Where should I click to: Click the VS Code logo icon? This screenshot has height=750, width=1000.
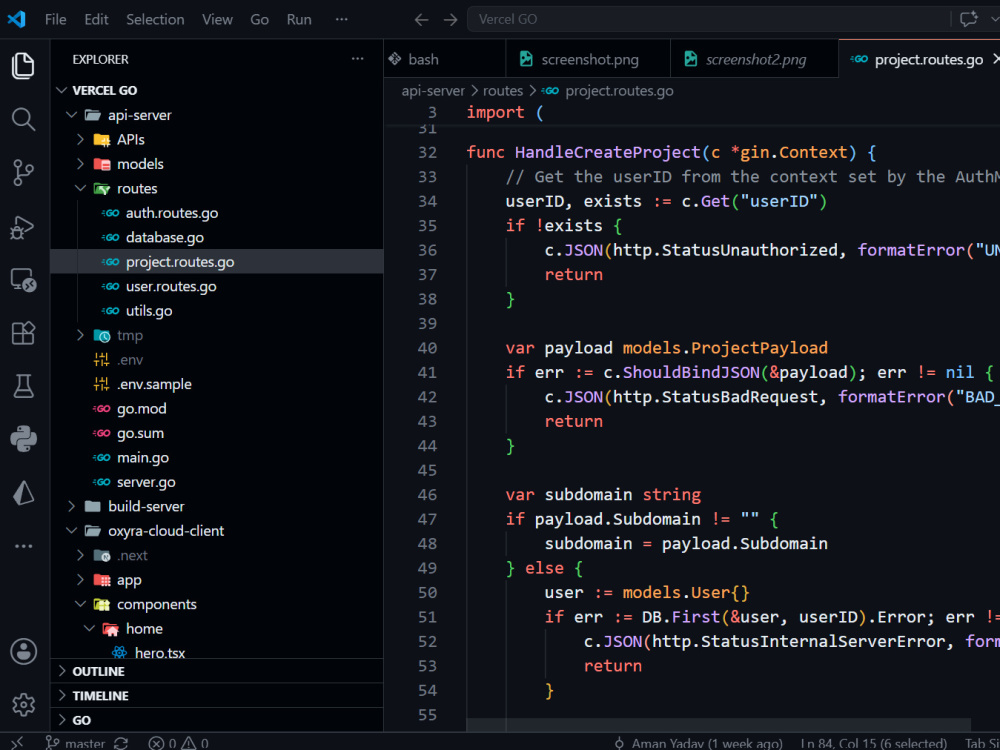(x=17, y=19)
